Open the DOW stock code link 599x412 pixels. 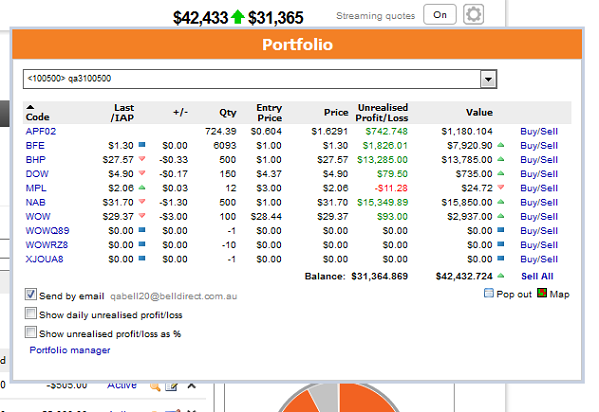point(37,174)
